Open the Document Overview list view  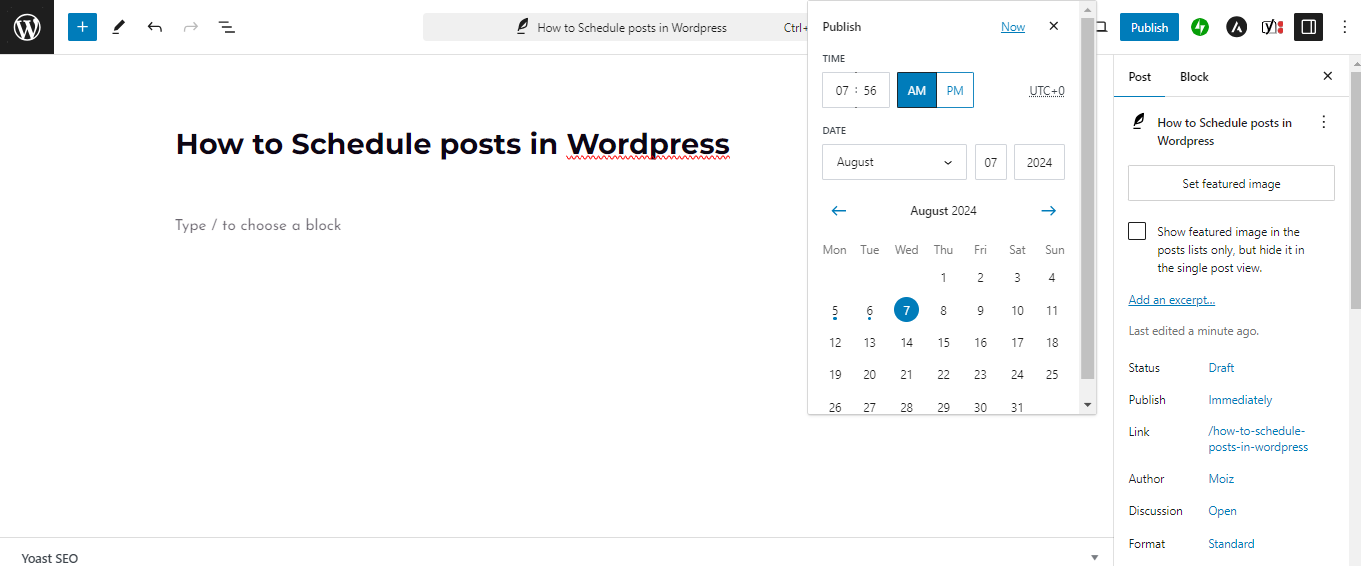tap(227, 27)
